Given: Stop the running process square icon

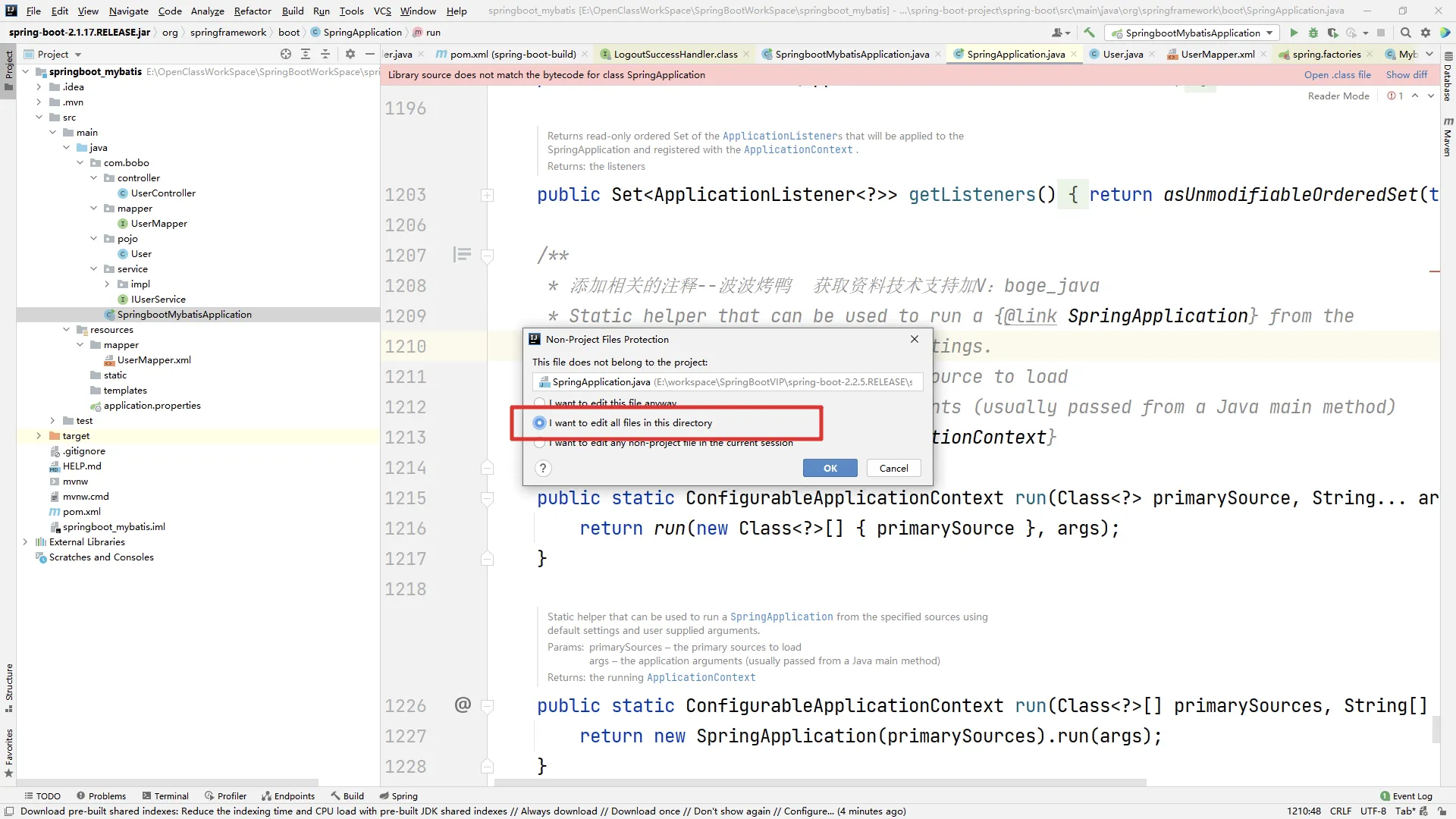Looking at the screenshot, I should pyautogui.click(x=1381, y=33).
